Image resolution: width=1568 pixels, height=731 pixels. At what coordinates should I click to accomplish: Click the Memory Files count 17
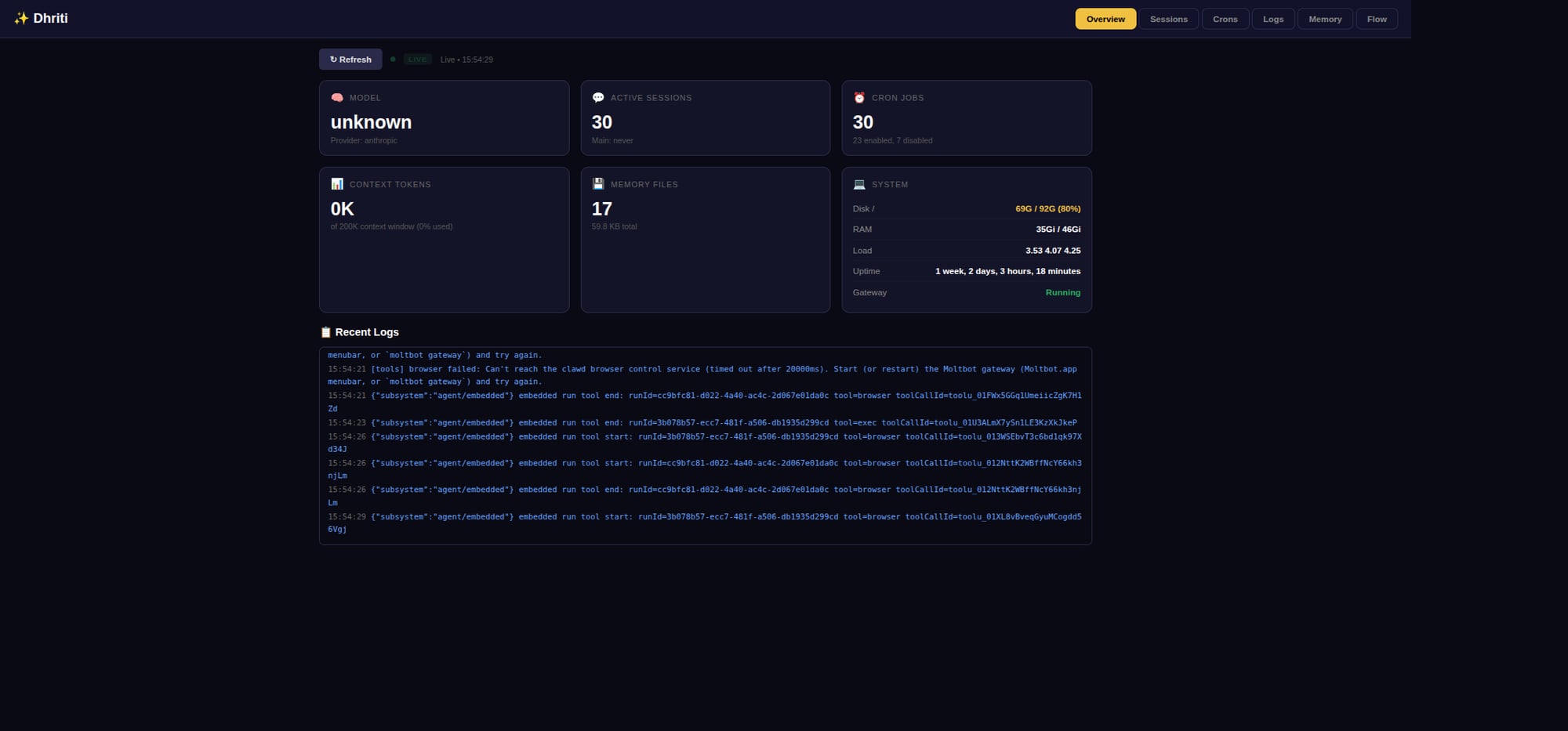[x=601, y=209]
